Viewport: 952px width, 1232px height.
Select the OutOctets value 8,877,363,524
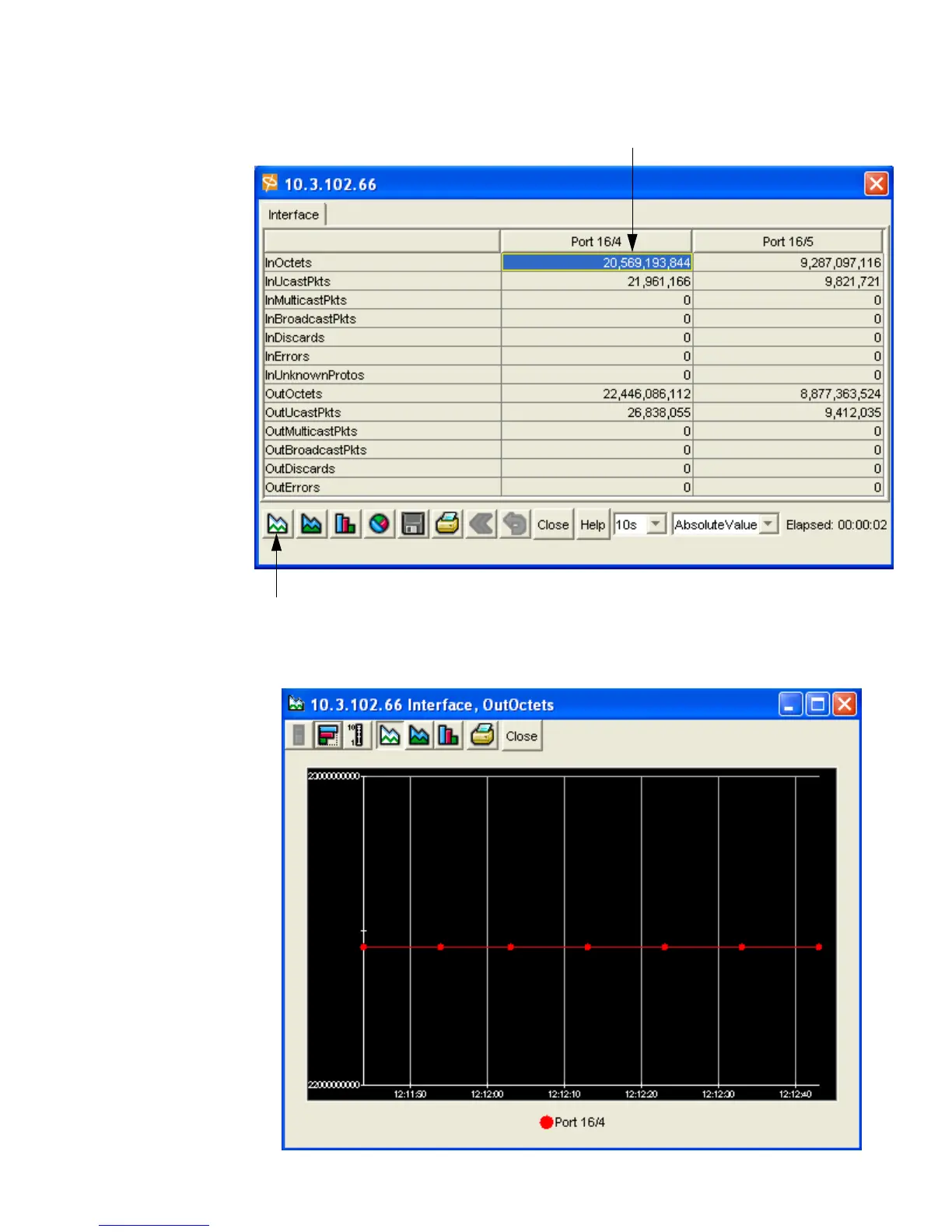[788, 394]
